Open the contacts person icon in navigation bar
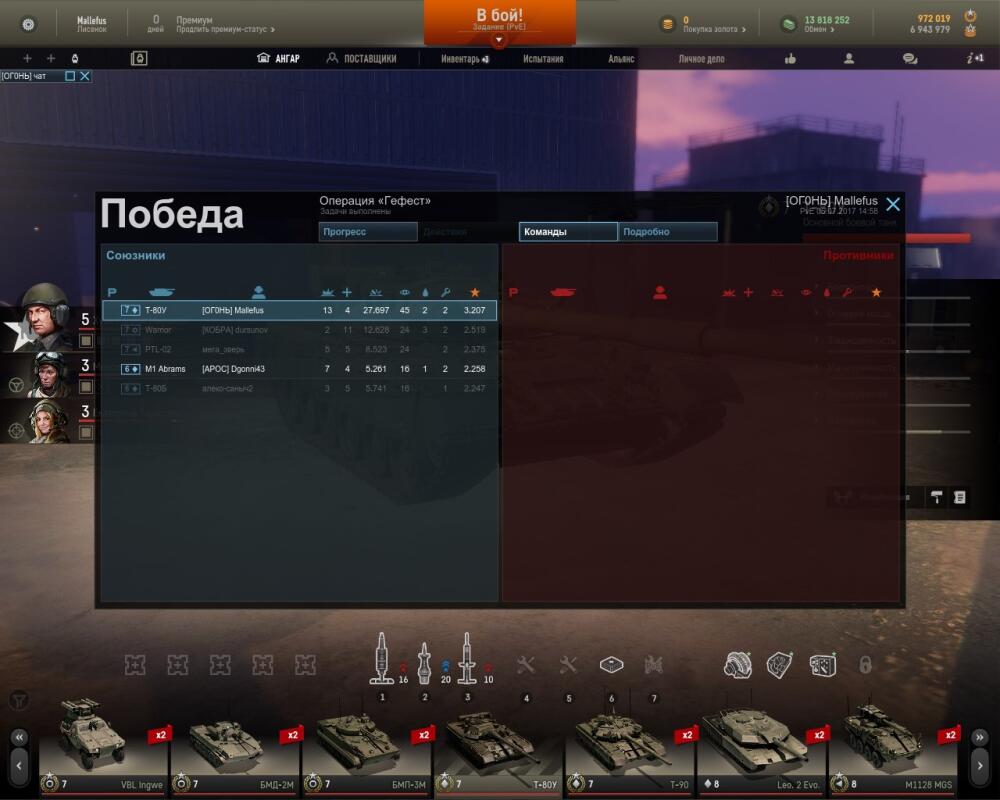Image resolution: width=1000 pixels, height=800 pixels. coord(849,59)
